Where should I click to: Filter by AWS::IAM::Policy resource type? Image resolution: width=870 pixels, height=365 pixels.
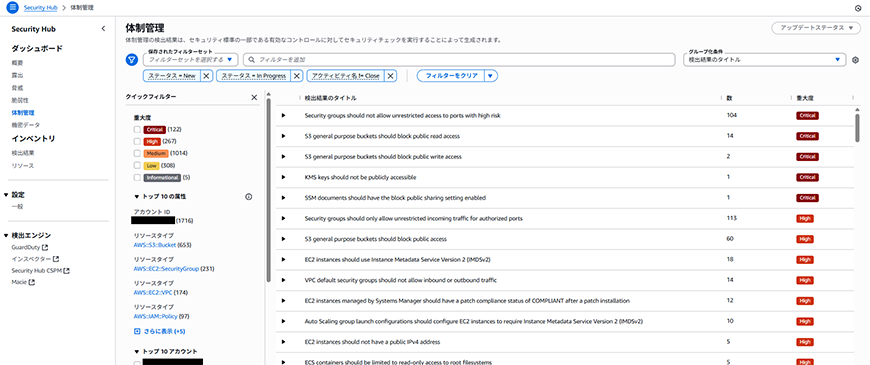pyautogui.click(x=154, y=316)
